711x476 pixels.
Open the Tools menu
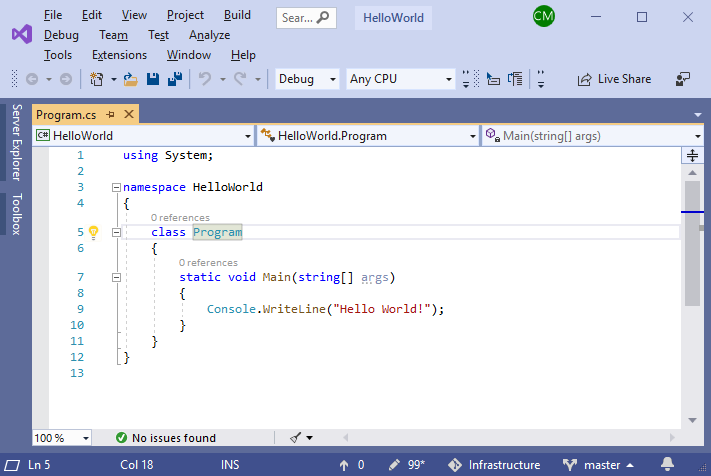pos(58,55)
